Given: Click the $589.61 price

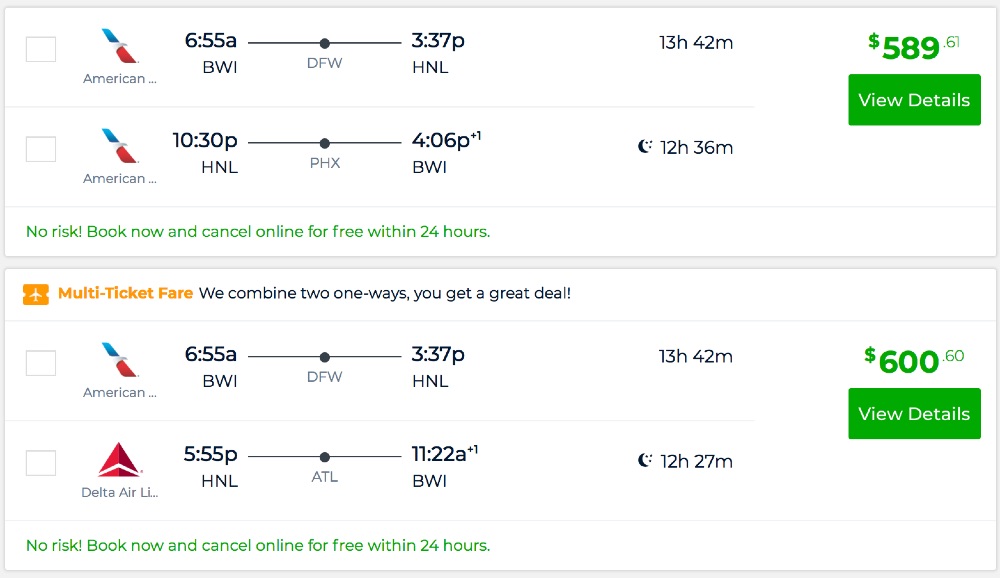Looking at the screenshot, I should pyautogui.click(x=914, y=46).
